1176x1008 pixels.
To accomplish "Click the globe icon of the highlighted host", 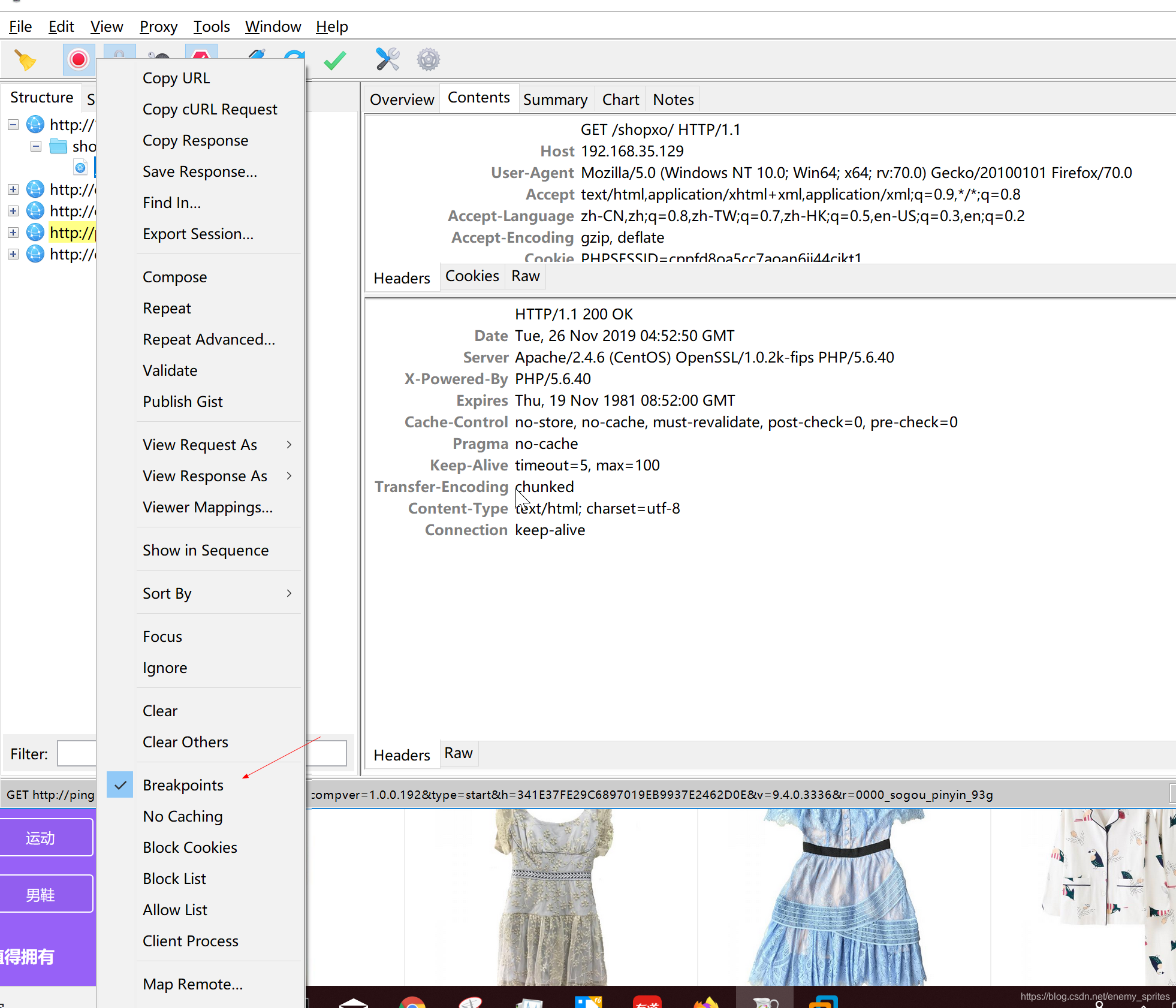I will tap(35, 233).
